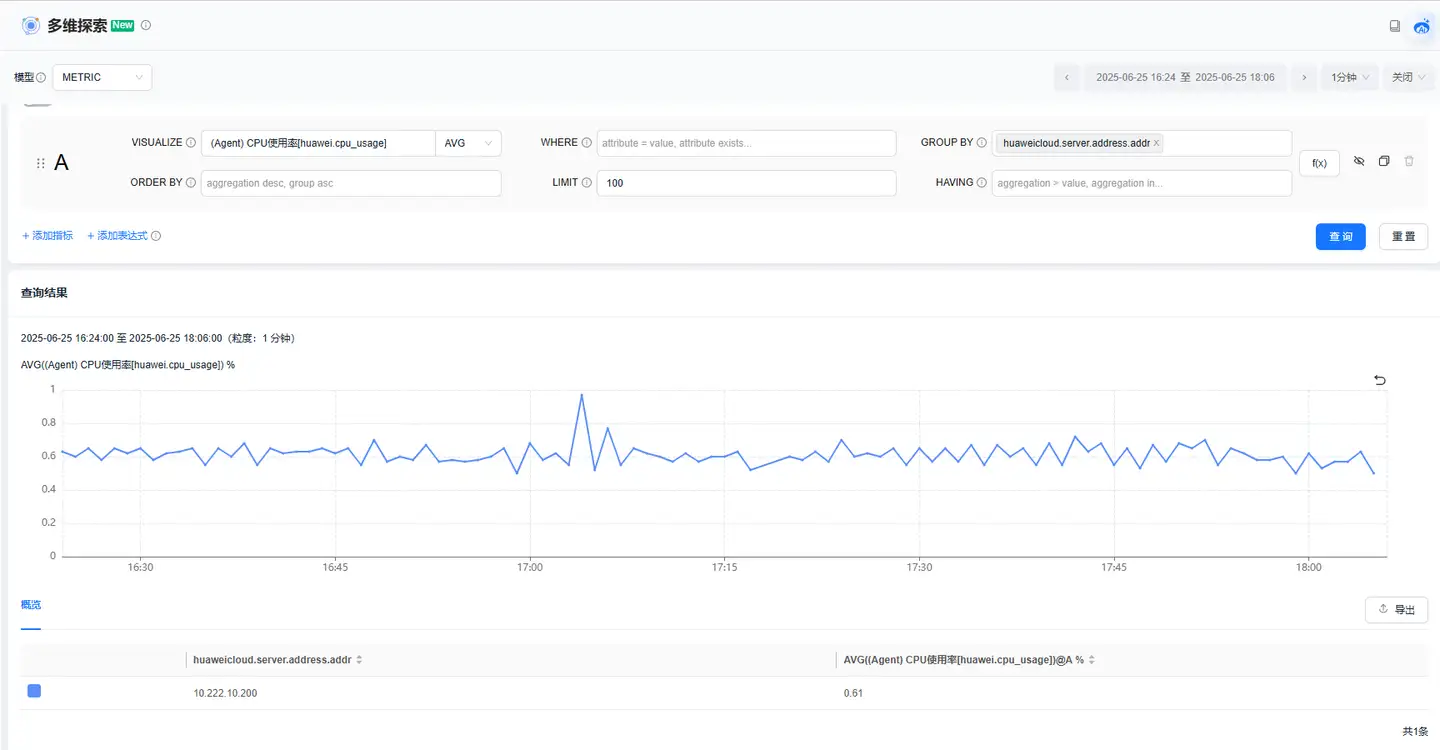Expand the 1分钟 granularity dropdown
Viewport: 1440px width, 750px height.
tap(1349, 77)
